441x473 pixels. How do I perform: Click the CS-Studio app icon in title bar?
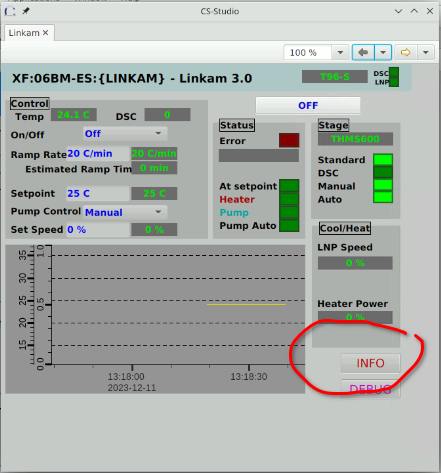[10, 11]
